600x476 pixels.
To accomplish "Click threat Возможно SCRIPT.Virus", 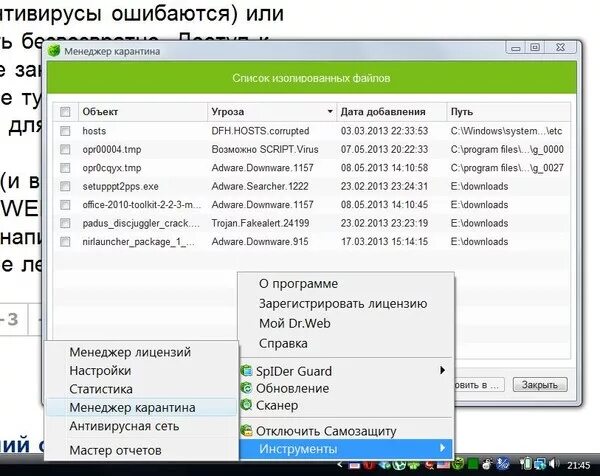I will tap(265, 149).
